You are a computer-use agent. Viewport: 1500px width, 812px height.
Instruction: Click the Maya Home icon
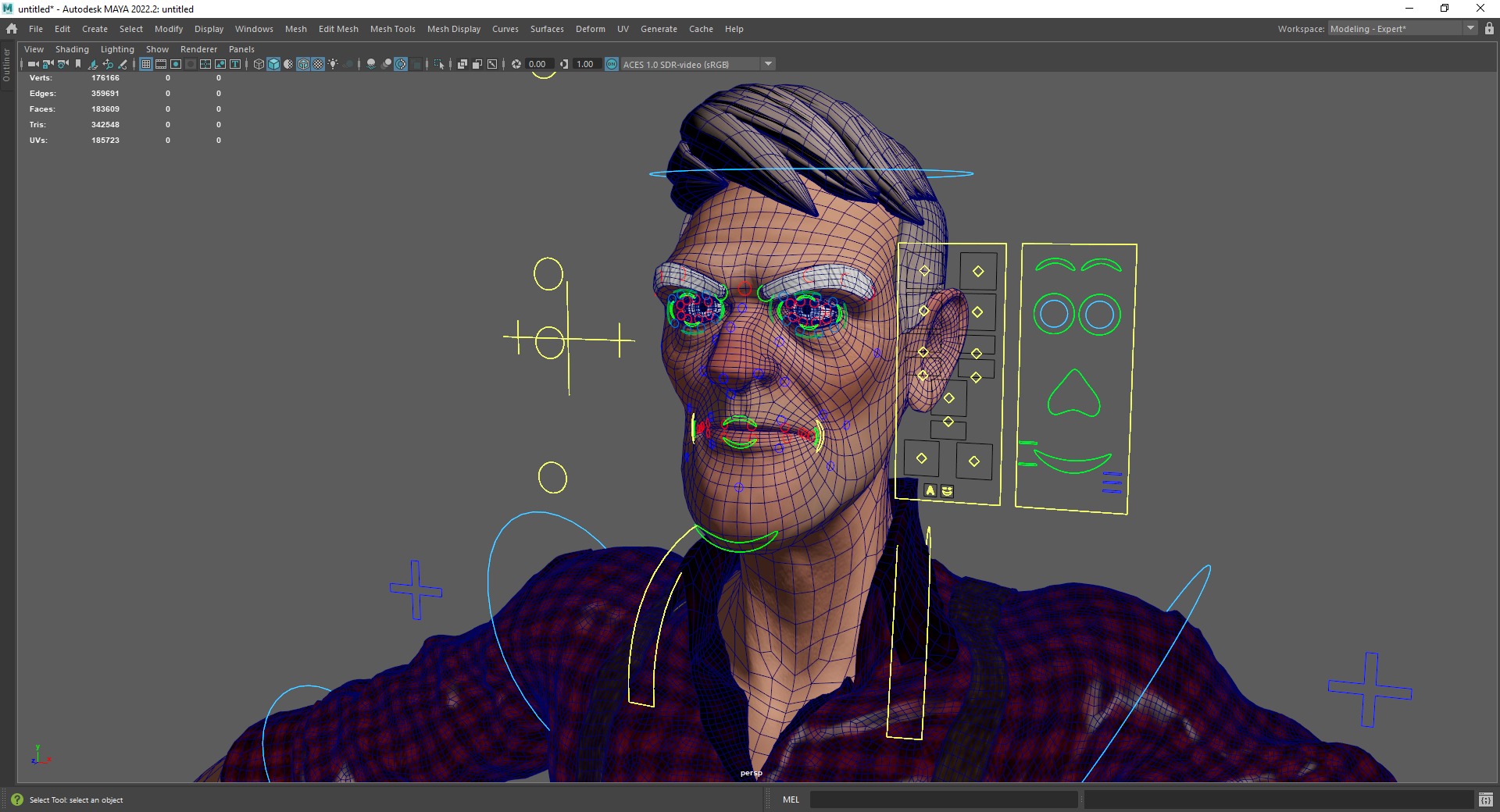(12, 29)
